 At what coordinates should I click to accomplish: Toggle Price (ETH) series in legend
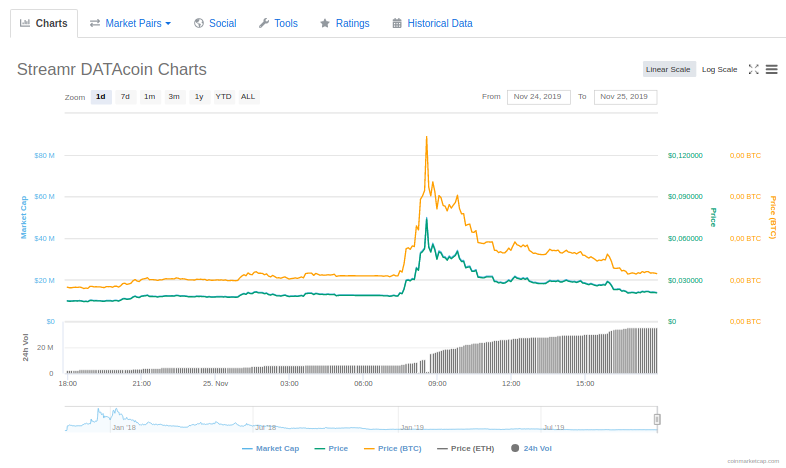pyautogui.click(x=466, y=448)
